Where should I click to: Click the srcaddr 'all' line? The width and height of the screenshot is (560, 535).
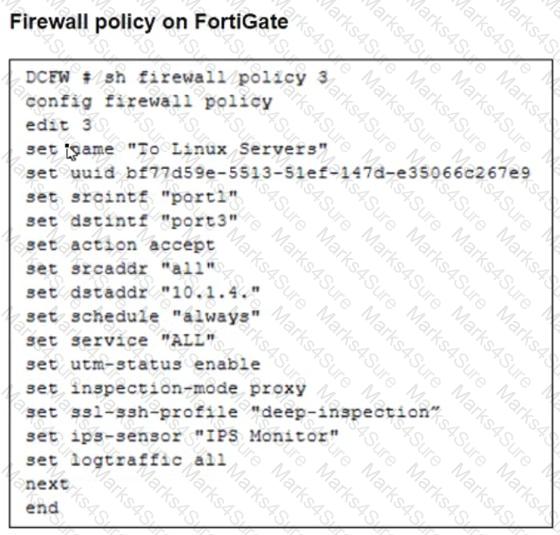click(x=120, y=269)
